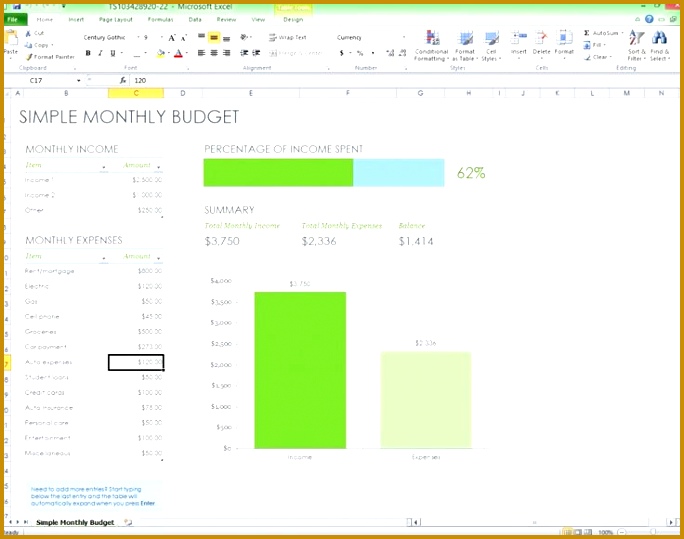Image resolution: width=684 pixels, height=539 pixels.
Task: Switch to the Data tab
Action: [195, 20]
